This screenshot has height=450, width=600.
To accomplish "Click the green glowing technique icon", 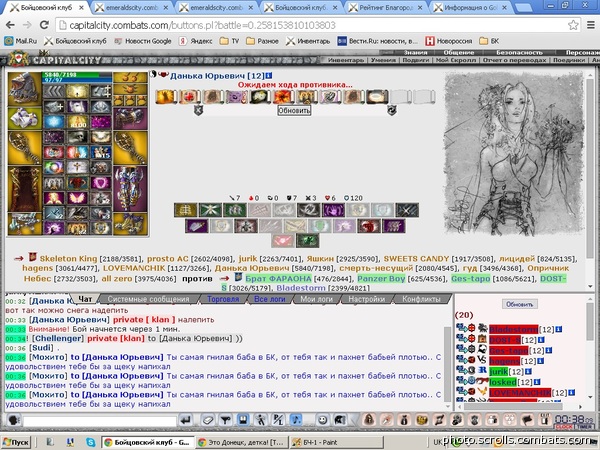I will tap(307, 241).
